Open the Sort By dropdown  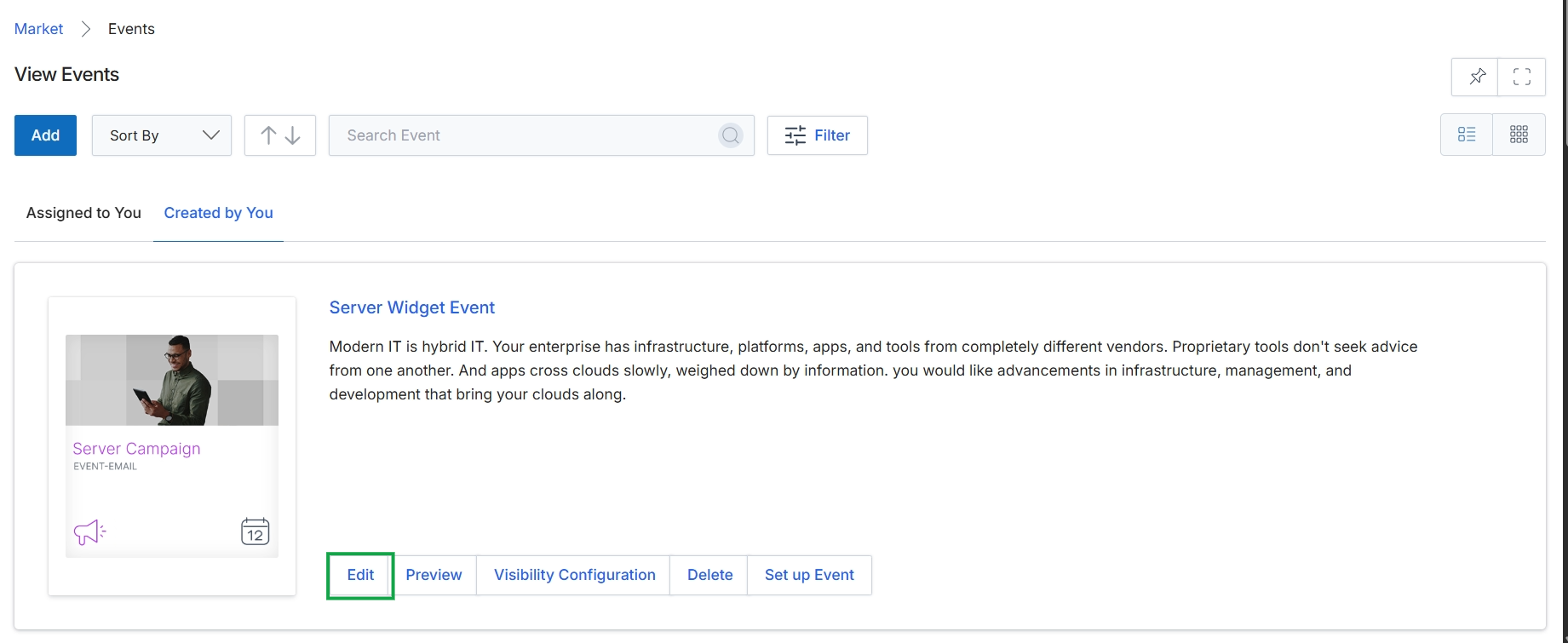pyautogui.click(x=162, y=135)
